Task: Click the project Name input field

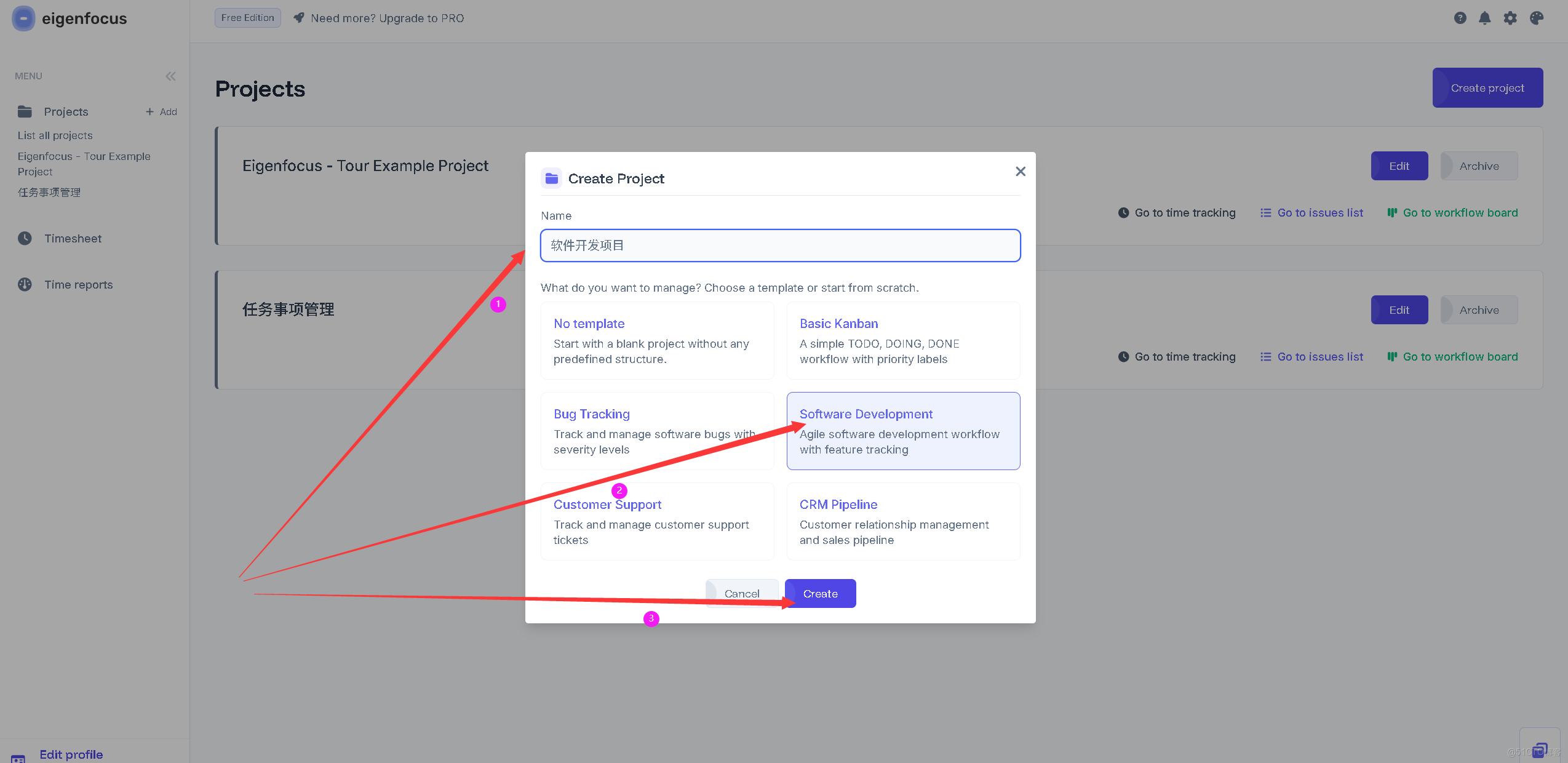Action: [779, 246]
